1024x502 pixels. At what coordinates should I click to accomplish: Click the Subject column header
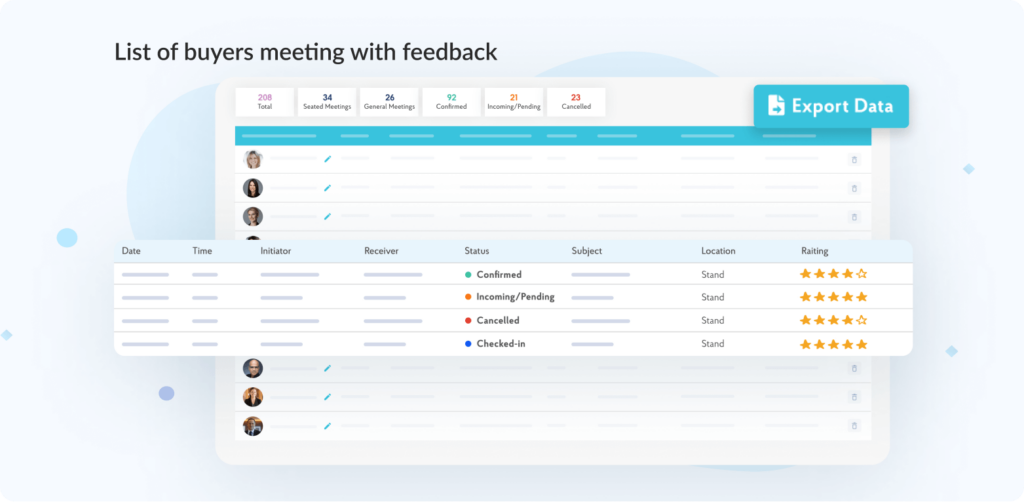click(586, 251)
